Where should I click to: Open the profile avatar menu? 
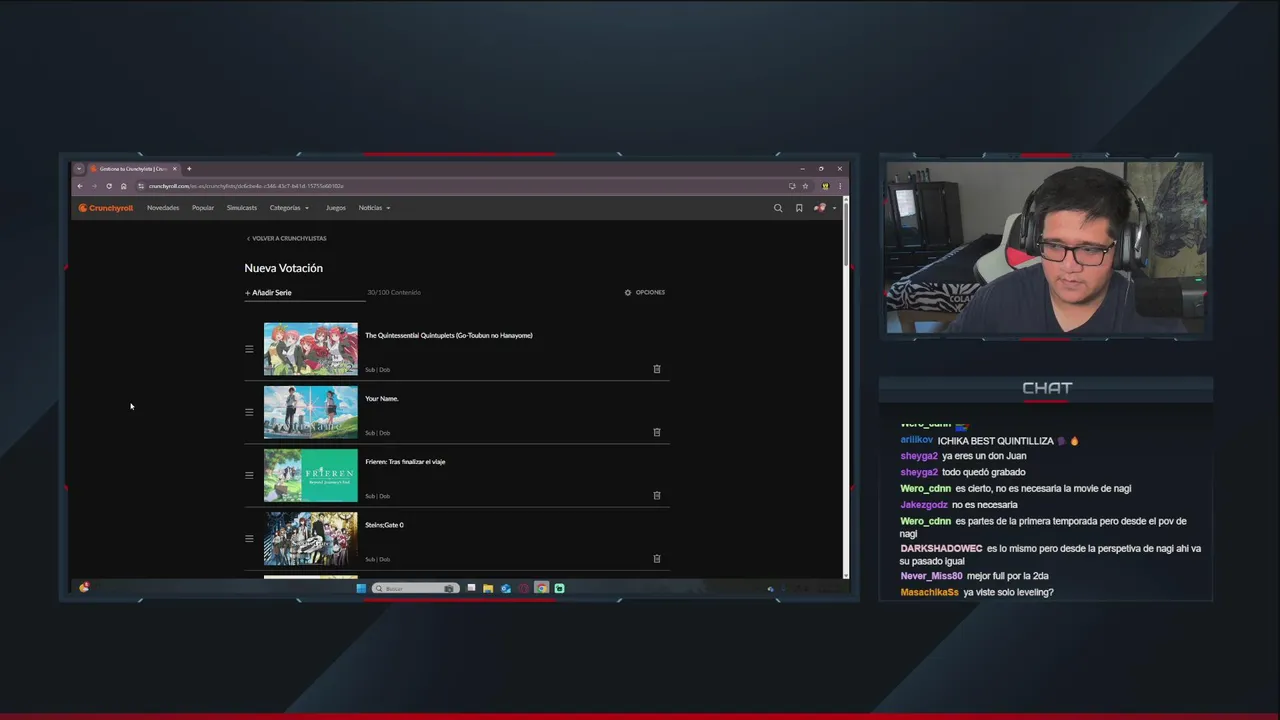click(x=823, y=208)
